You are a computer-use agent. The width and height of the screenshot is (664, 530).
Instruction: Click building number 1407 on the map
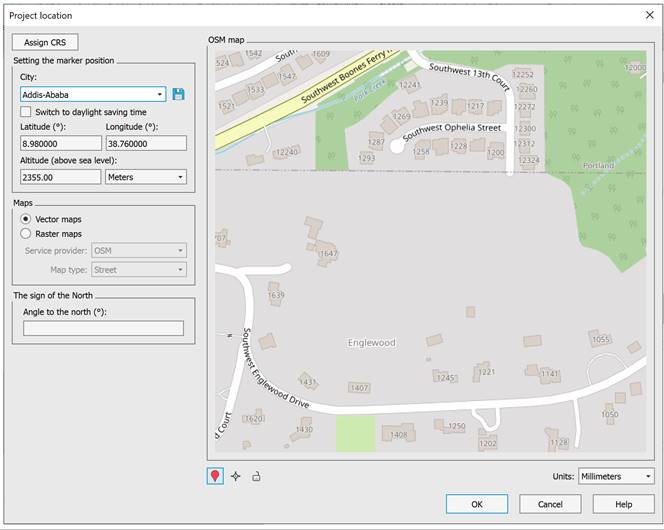[359, 387]
